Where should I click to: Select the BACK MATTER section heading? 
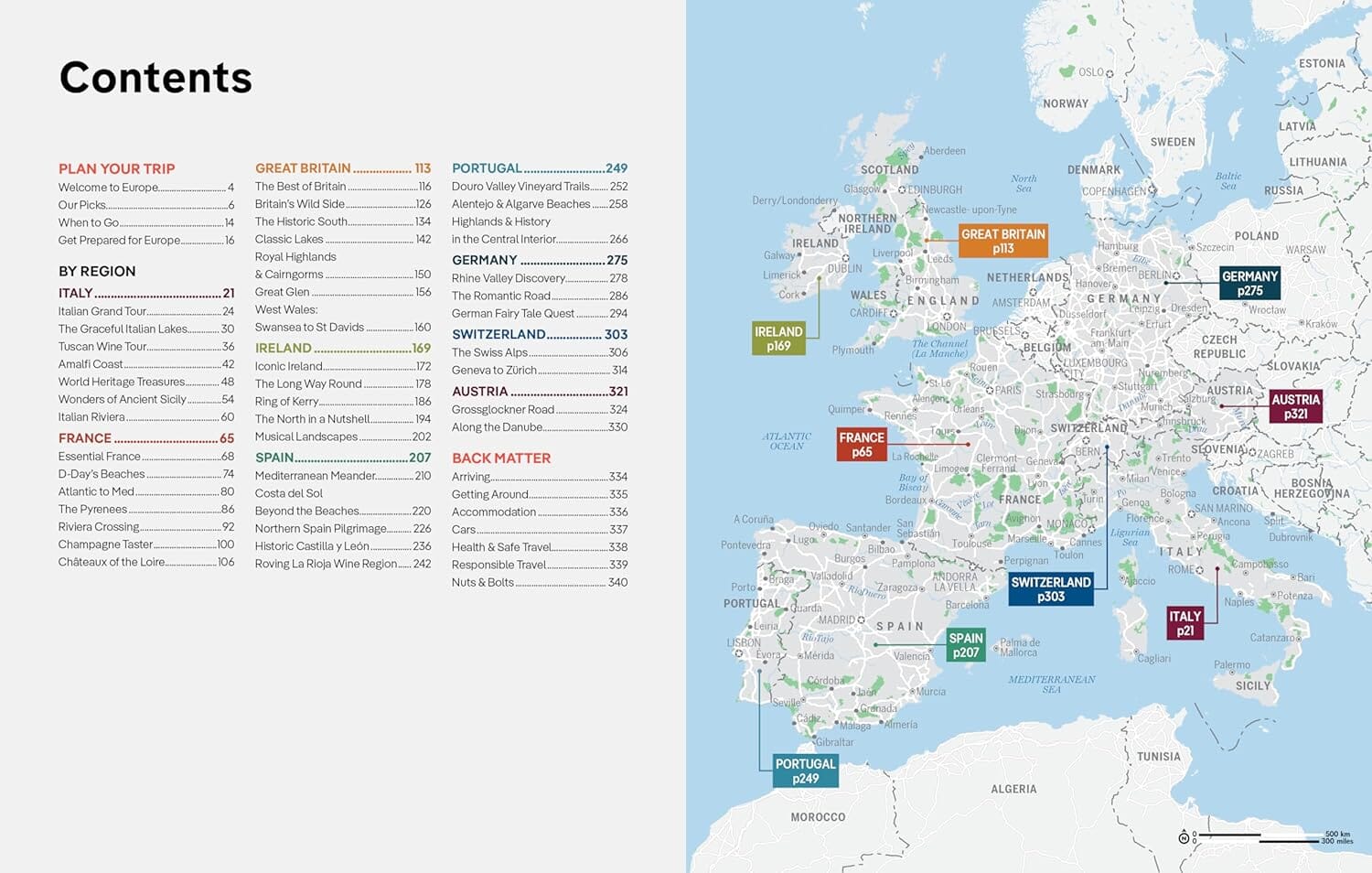pos(501,458)
